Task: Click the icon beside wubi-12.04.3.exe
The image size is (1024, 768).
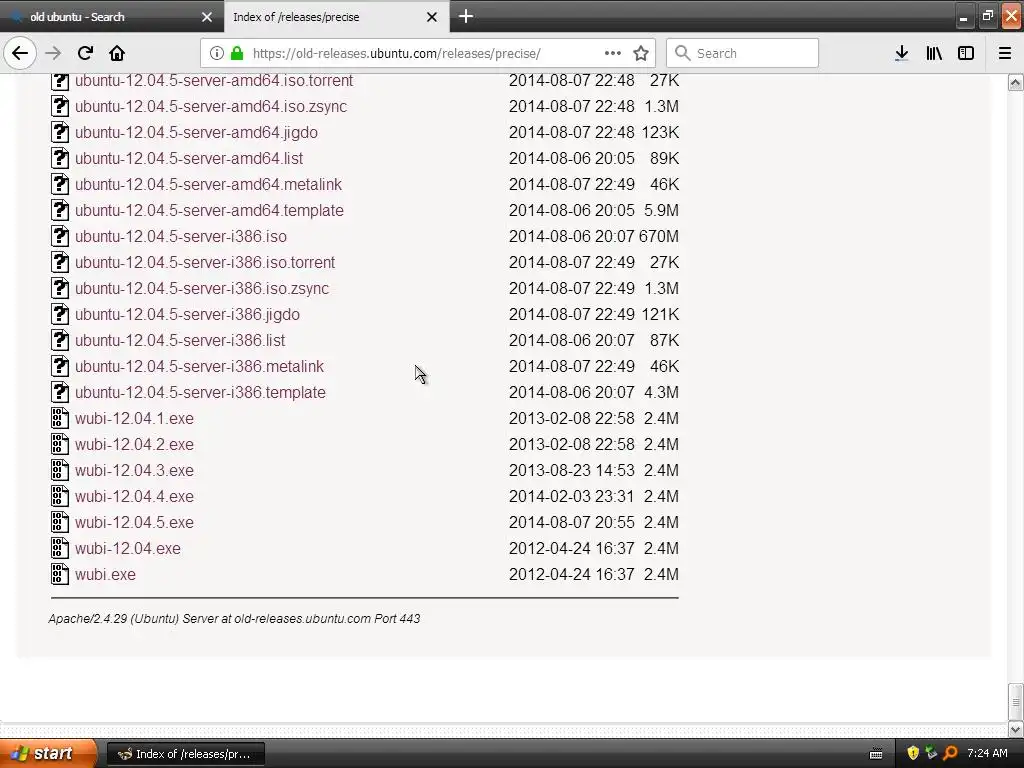Action: 60,471
